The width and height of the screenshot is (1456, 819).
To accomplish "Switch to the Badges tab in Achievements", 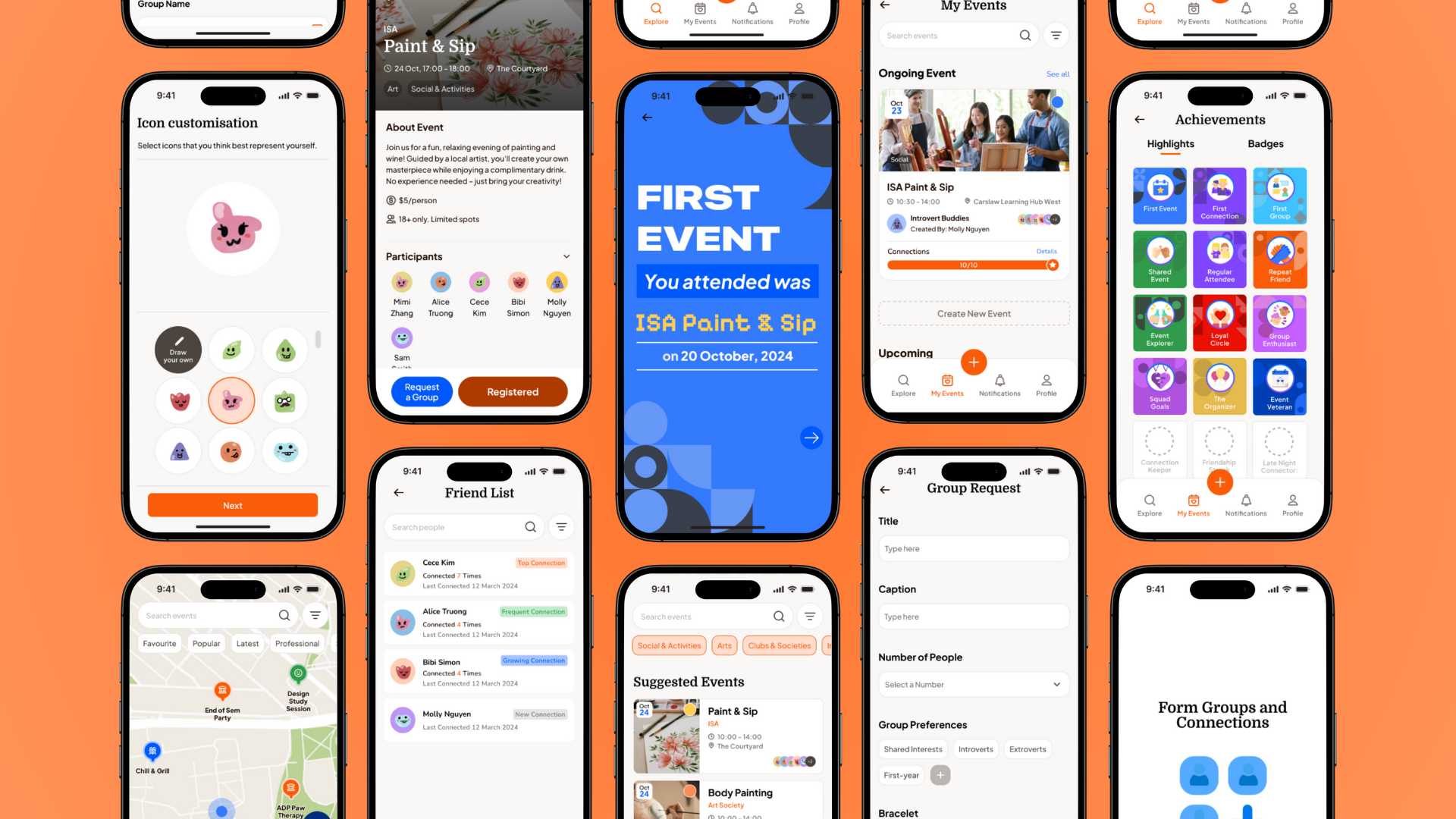I will (1264, 143).
